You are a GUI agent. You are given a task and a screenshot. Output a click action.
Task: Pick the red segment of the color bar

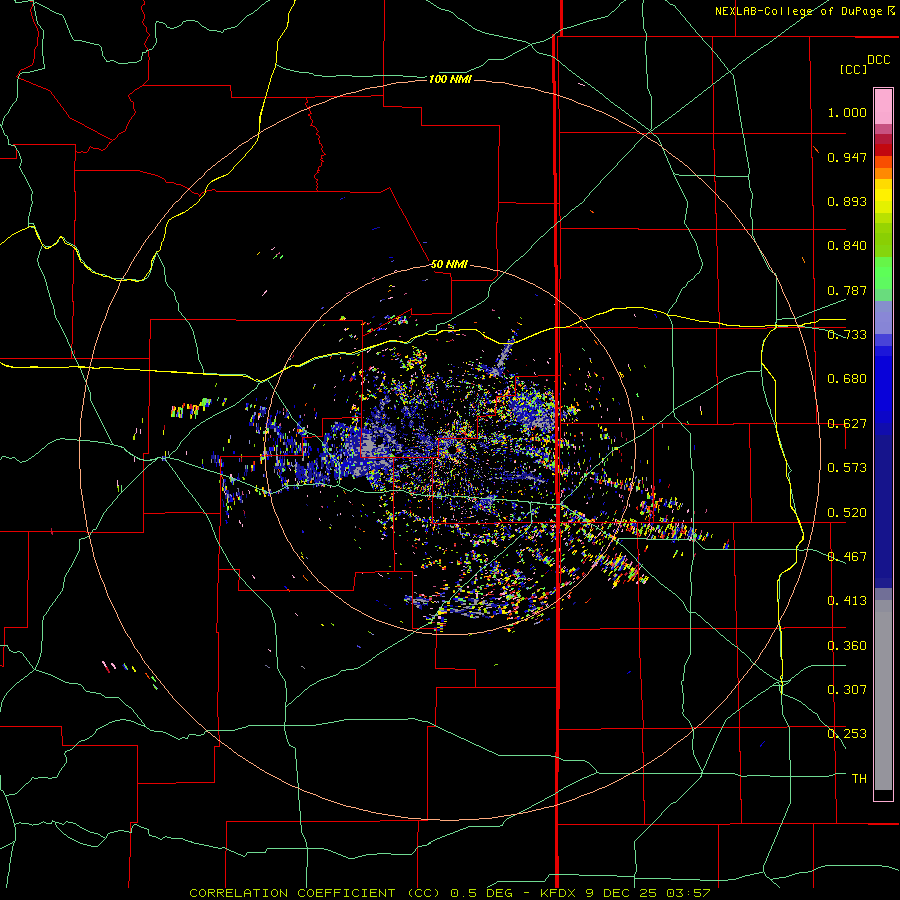[x=883, y=150]
